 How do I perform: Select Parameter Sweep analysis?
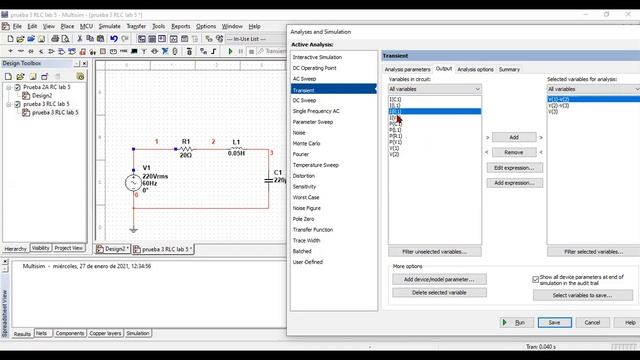[313, 122]
